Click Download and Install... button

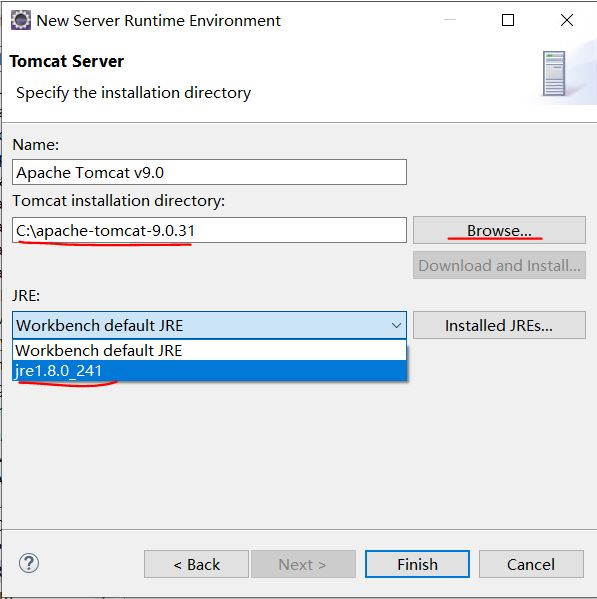tap(499, 265)
